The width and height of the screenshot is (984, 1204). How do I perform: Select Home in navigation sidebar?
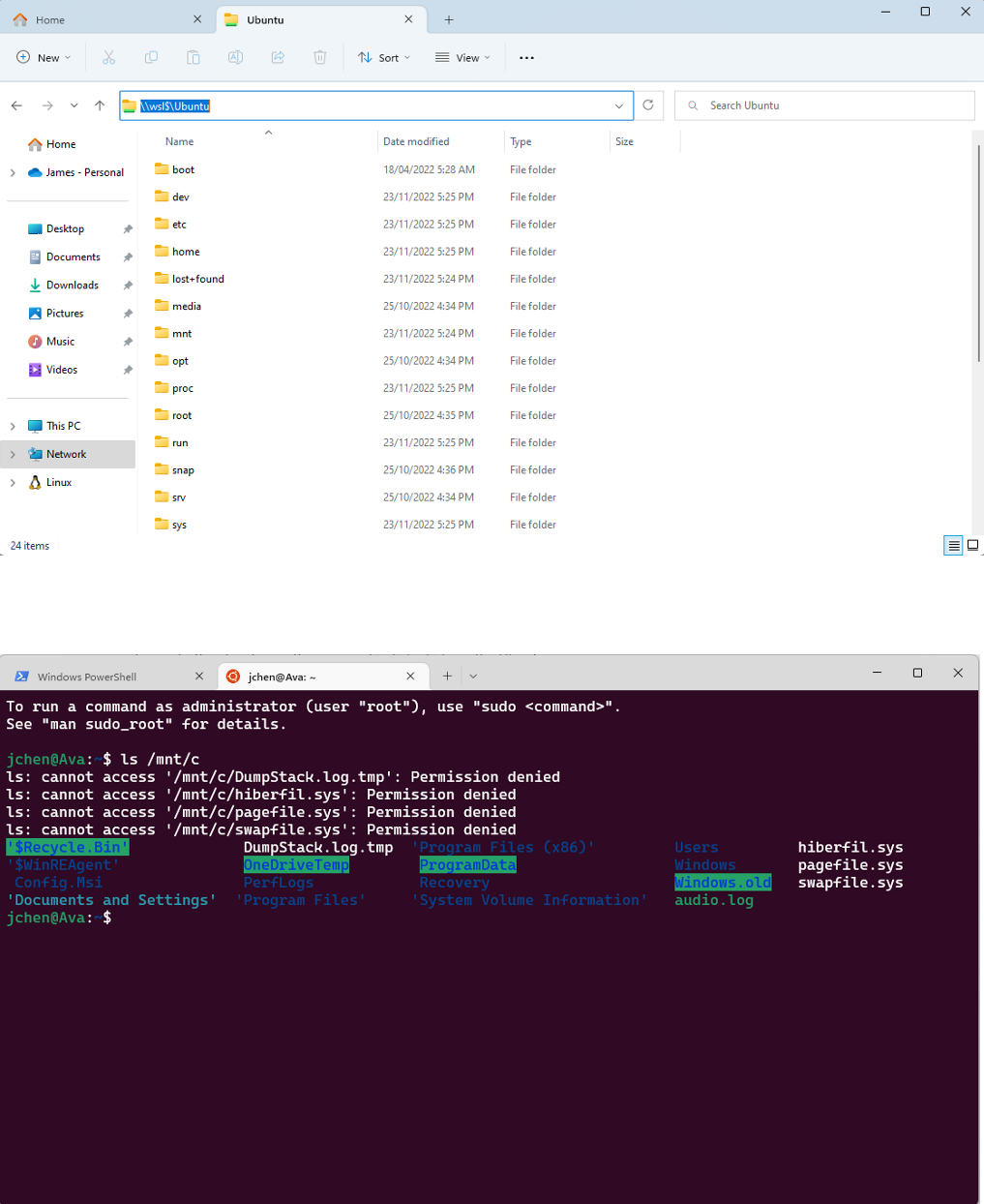(60, 144)
